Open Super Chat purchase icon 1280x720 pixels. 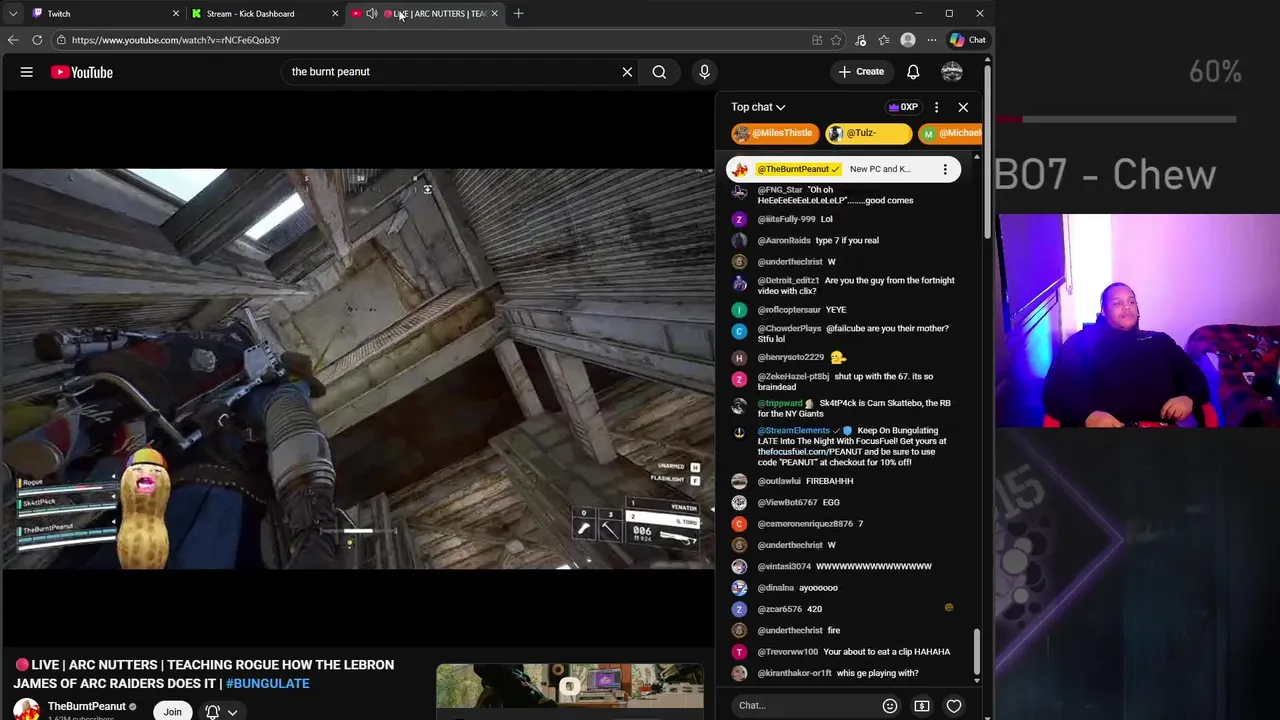(x=922, y=706)
